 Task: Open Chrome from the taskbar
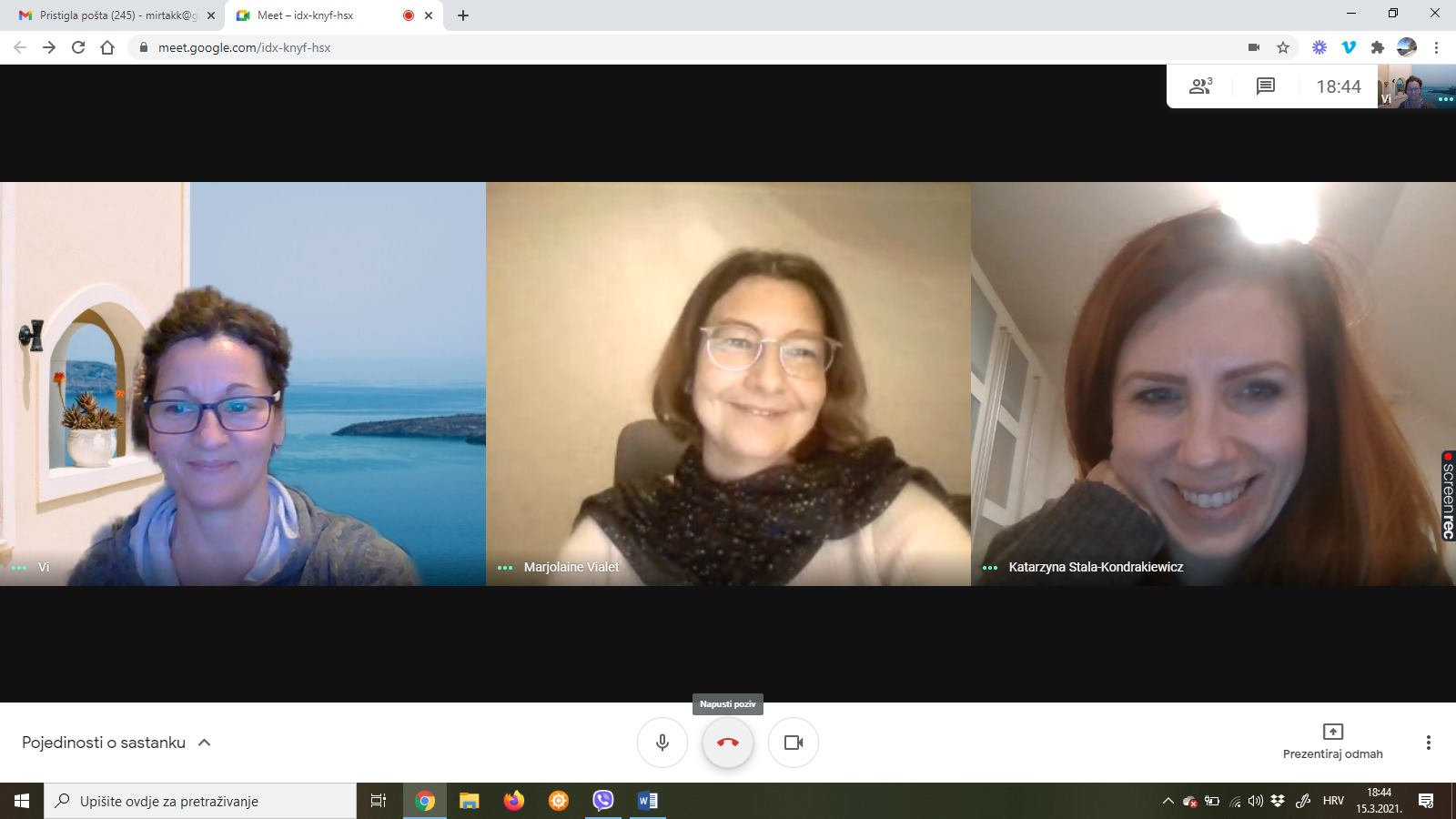[x=425, y=801]
